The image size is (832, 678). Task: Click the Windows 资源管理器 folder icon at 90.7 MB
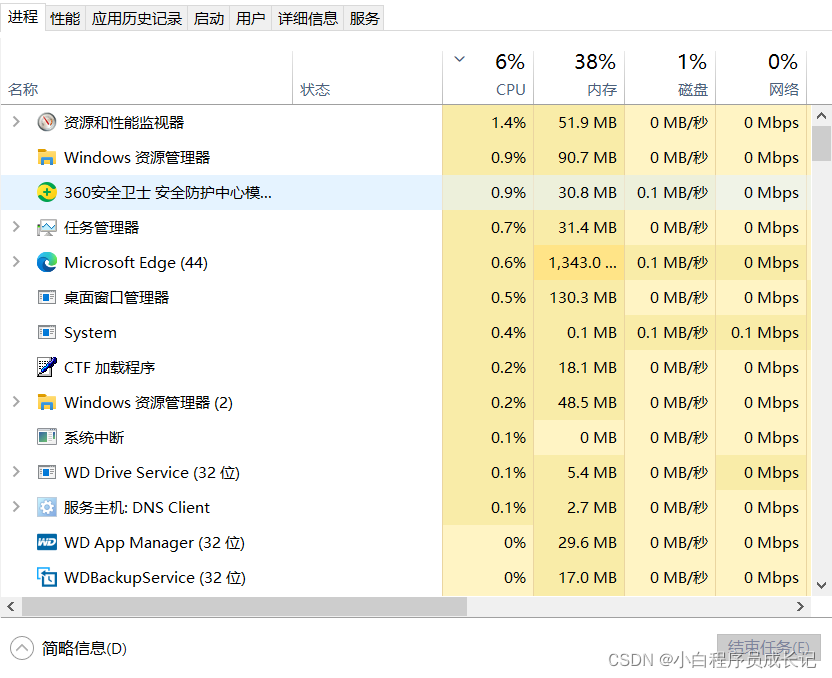coord(47,158)
